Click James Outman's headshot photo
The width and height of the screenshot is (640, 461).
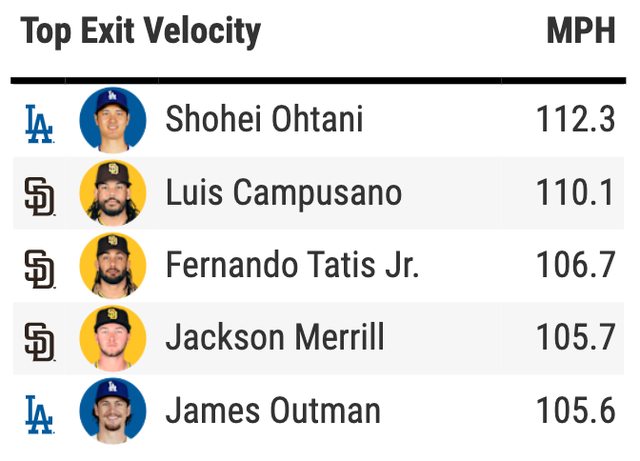[x=112, y=412]
